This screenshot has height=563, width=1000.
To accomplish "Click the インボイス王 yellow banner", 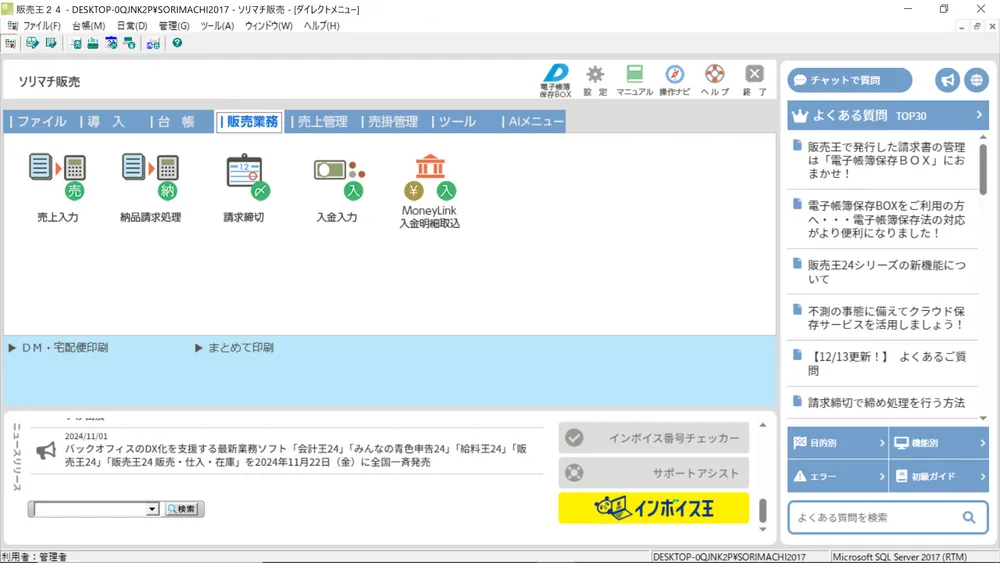I will [653, 508].
